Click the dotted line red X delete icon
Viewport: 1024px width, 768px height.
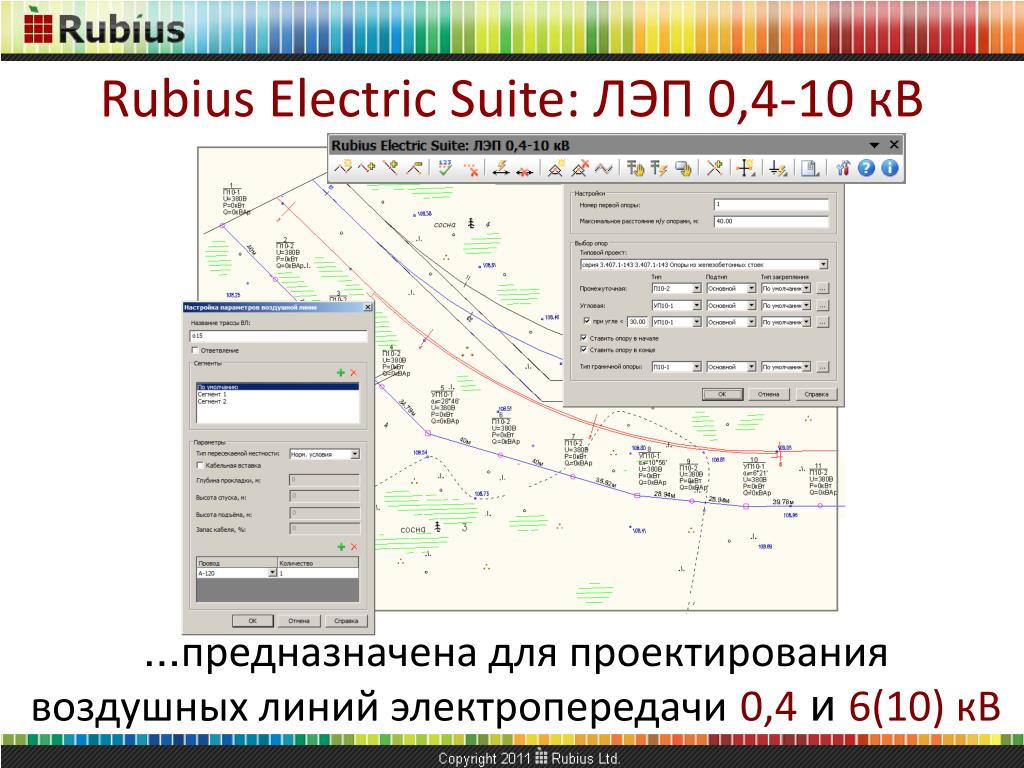pyautogui.click(x=471, y=168)
